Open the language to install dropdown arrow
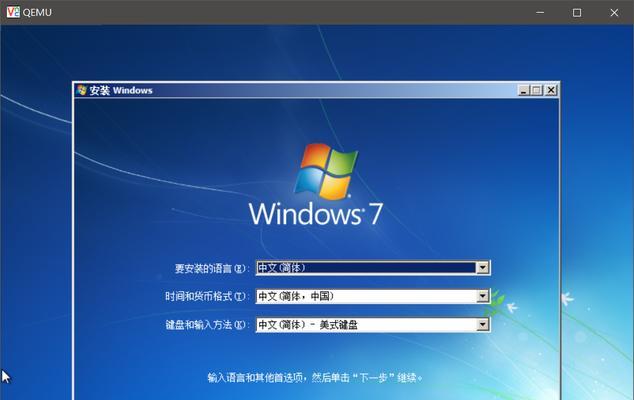 [x=482, y=267]
